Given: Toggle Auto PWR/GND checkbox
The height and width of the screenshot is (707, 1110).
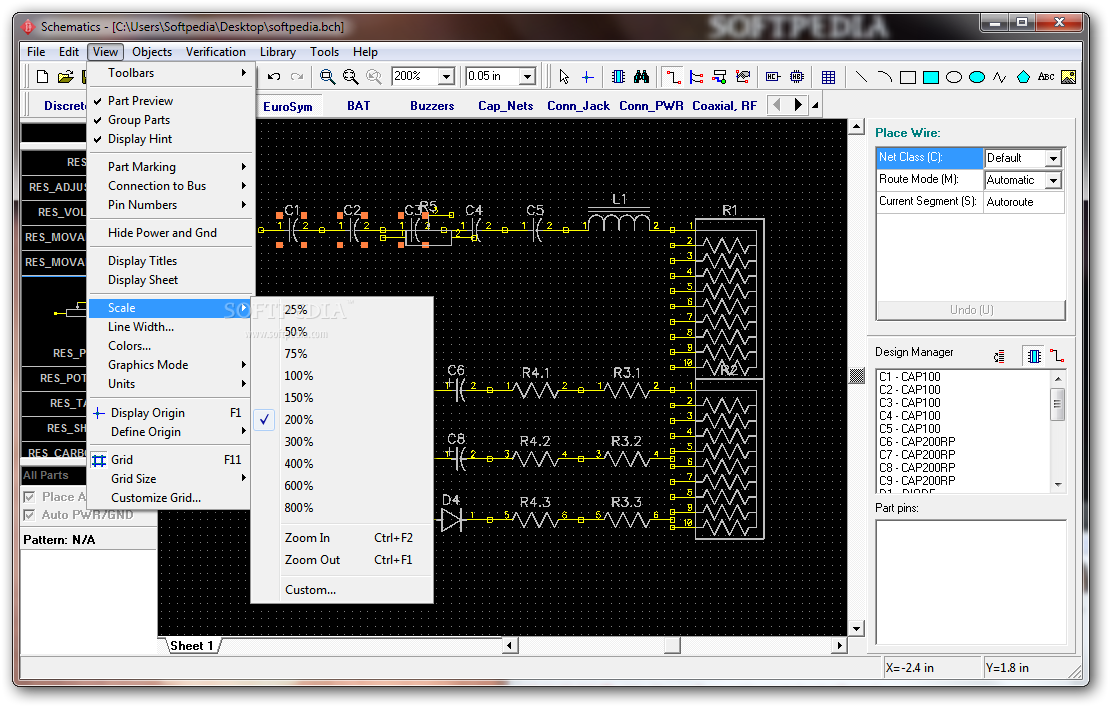Looking at the screenshot, I should [x=29, y=515].
